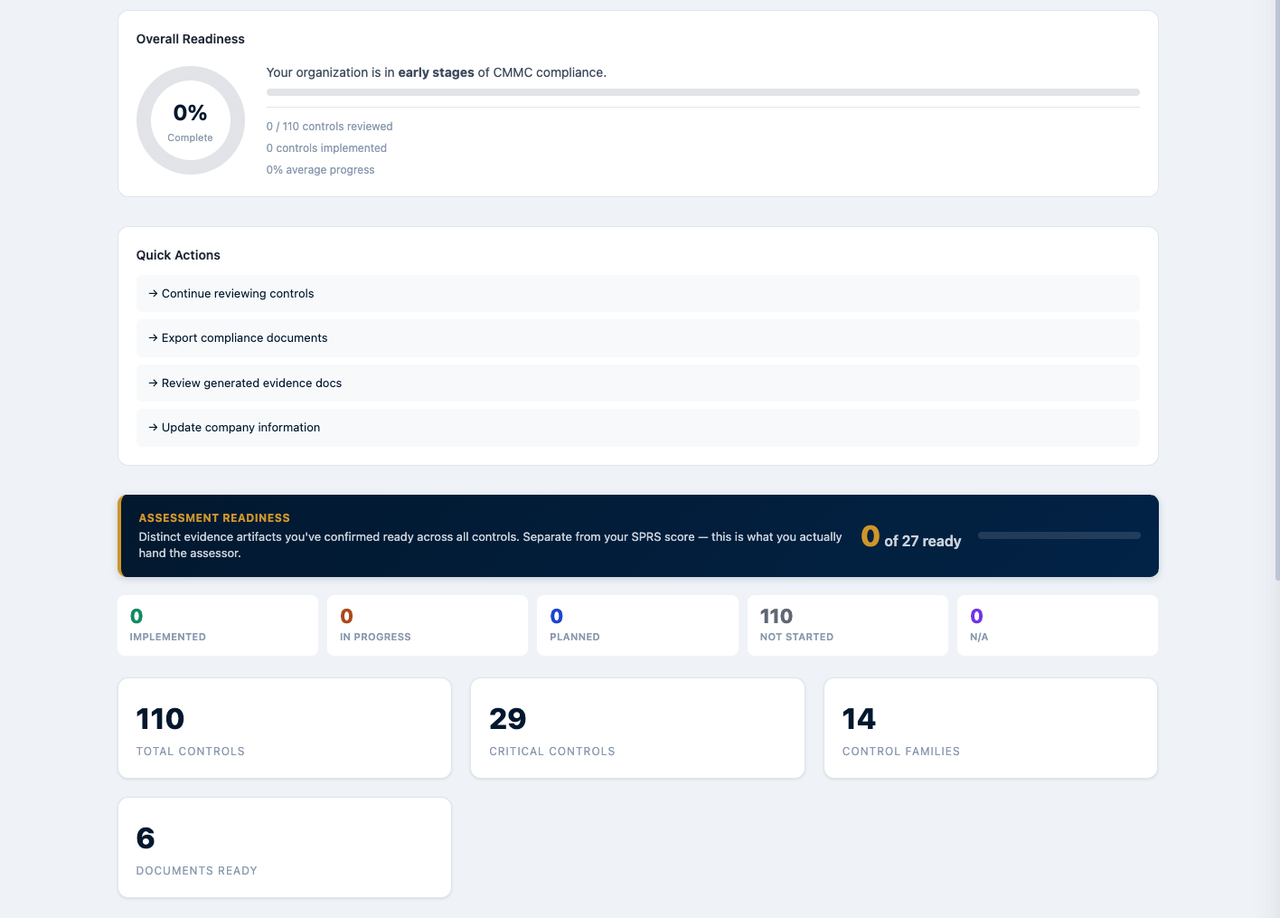Viewport: 1280px width, 918px height.
Task: Click the early stages compliance message
Action: [437, 73]
